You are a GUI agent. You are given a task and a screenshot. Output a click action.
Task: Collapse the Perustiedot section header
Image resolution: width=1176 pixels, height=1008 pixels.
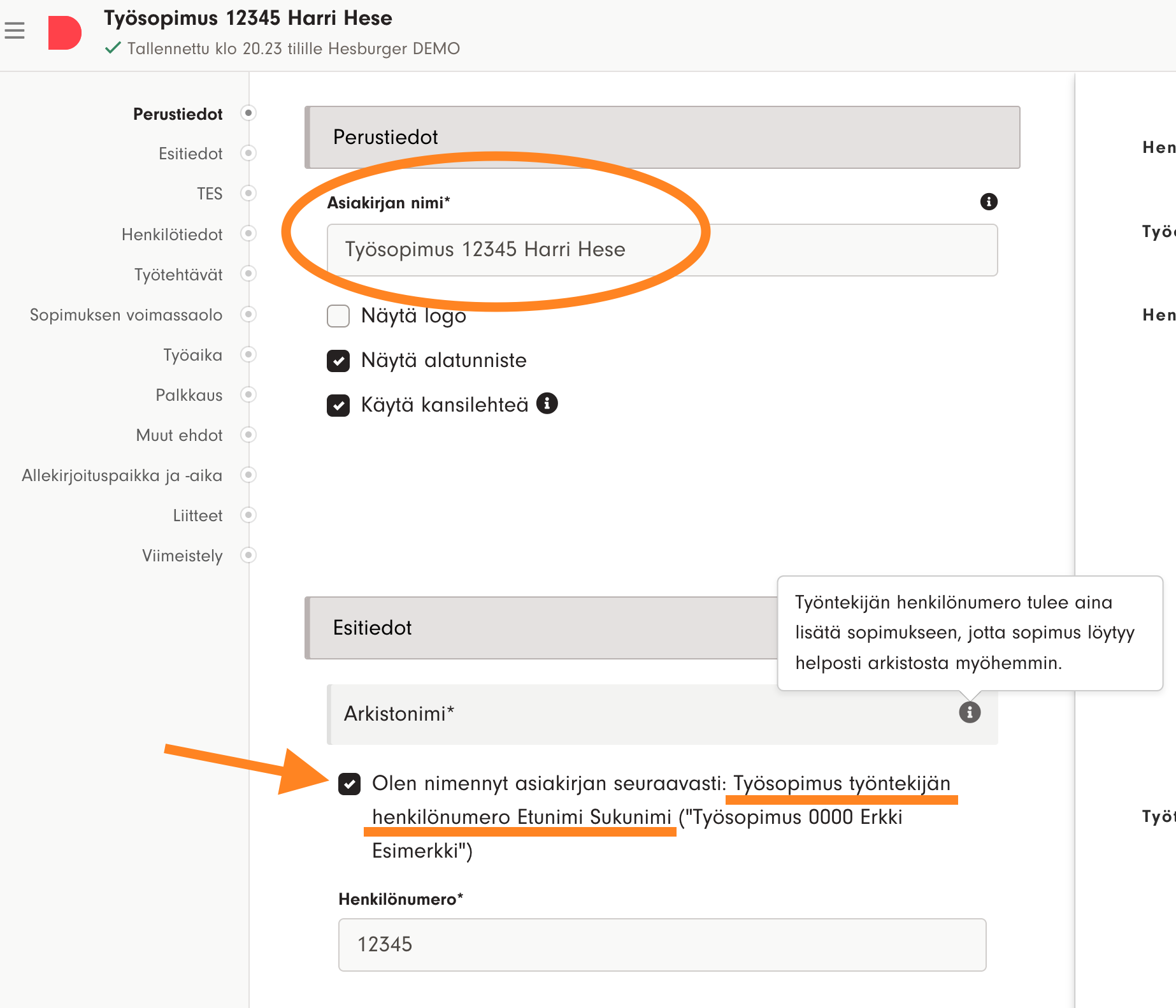click(x=663, y=138)
